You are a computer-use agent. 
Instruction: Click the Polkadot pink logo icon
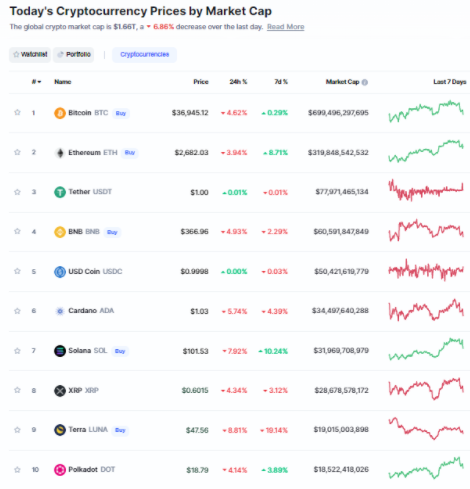60,470
